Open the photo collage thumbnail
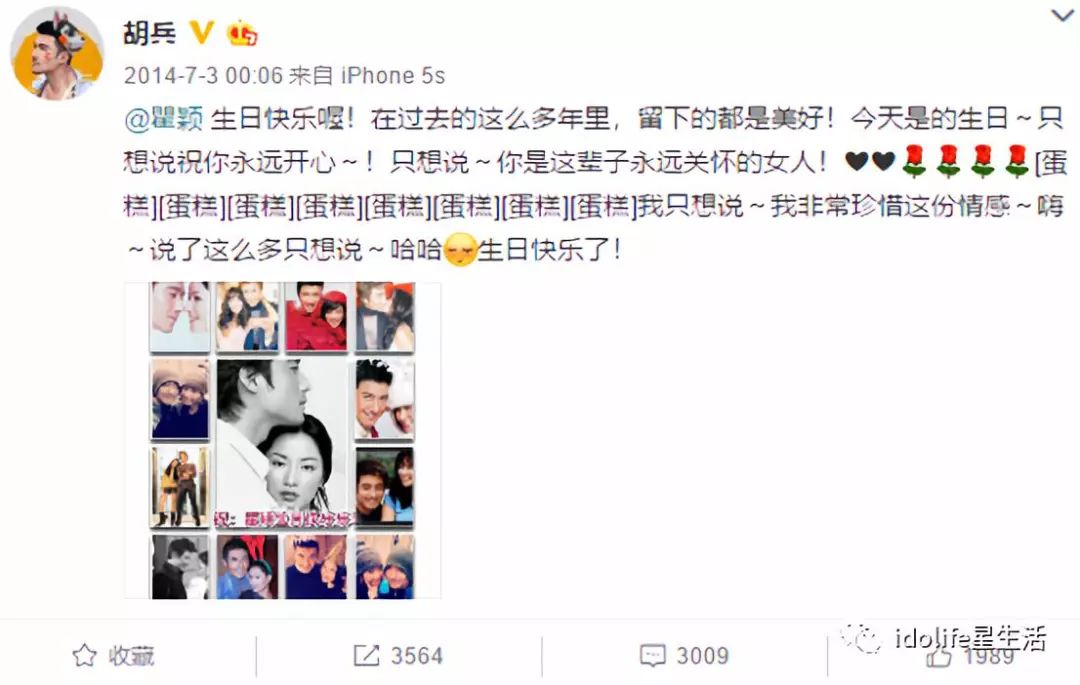 click(x=283, y=440)
